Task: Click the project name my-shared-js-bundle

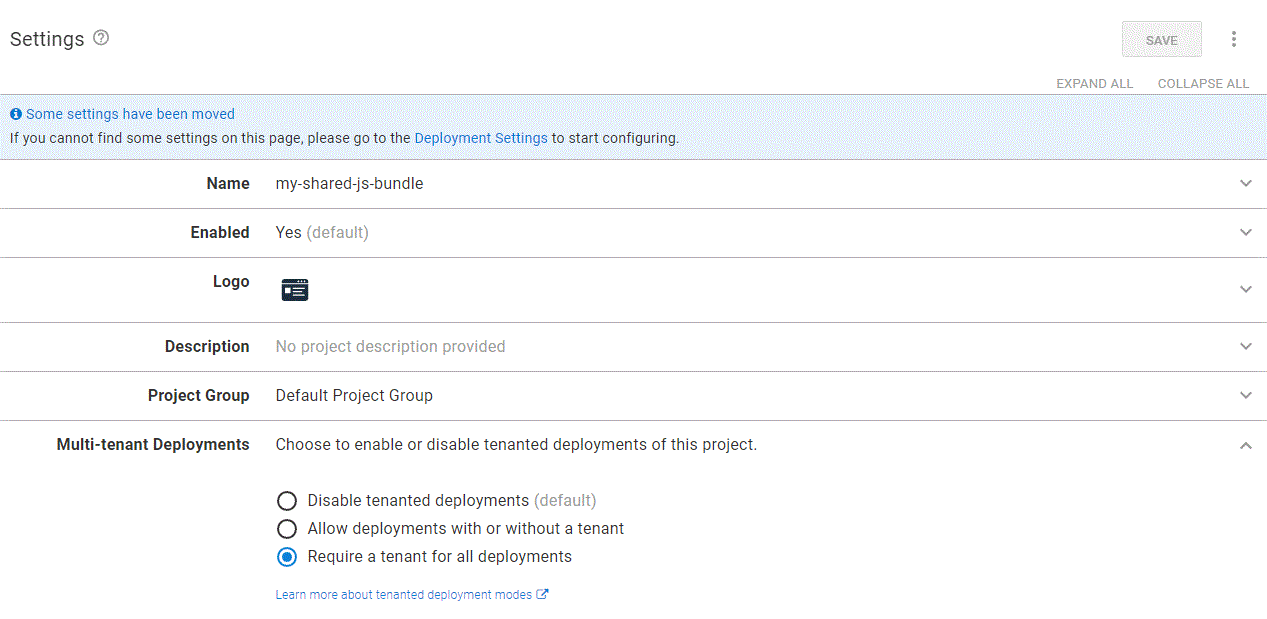Action: 350,184
